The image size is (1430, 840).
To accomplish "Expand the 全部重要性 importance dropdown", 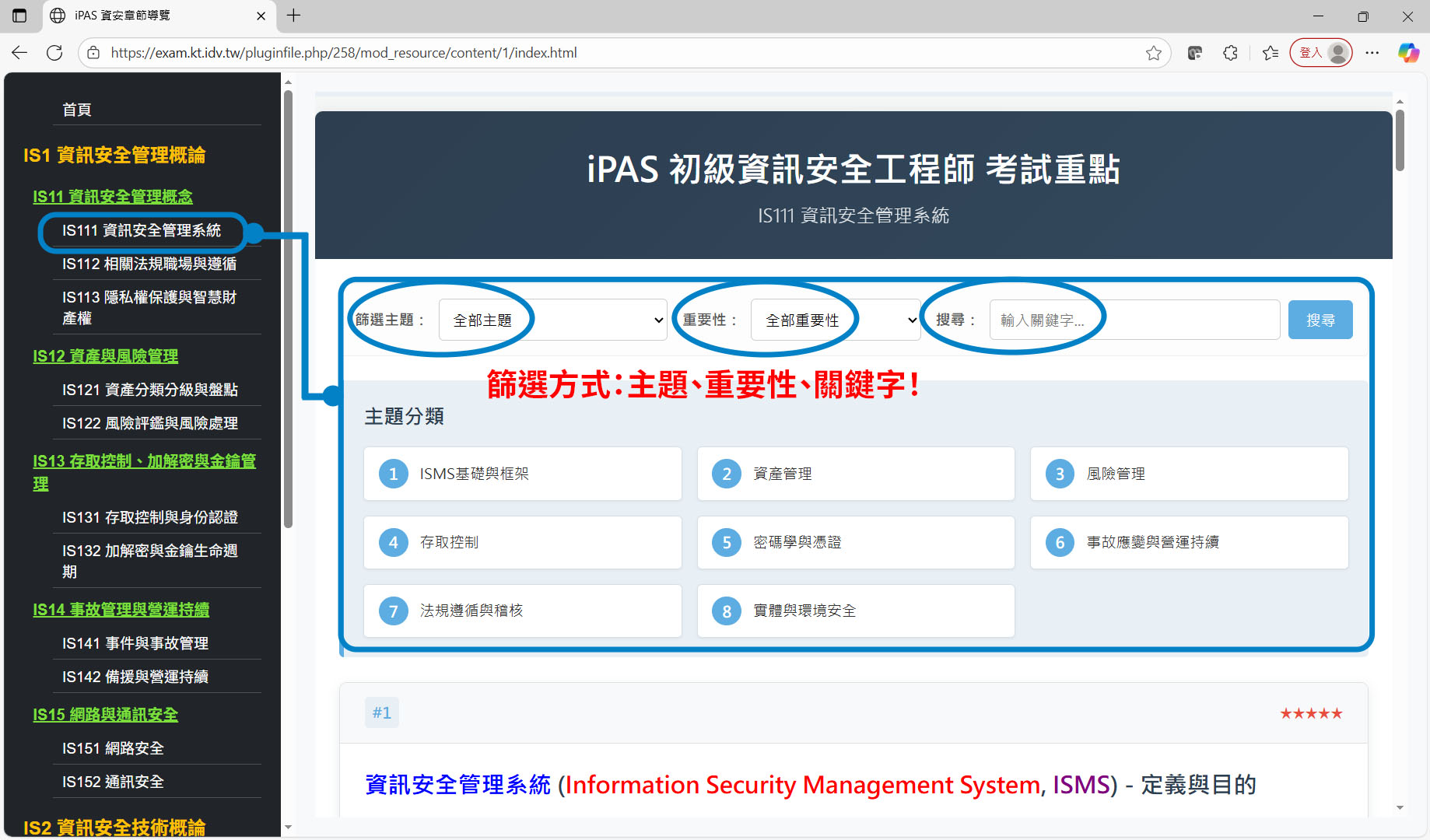I will 836,320.
